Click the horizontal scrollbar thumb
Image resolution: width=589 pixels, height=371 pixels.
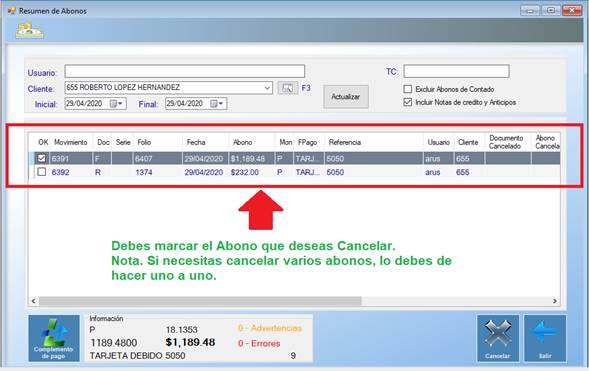[200, 301]
